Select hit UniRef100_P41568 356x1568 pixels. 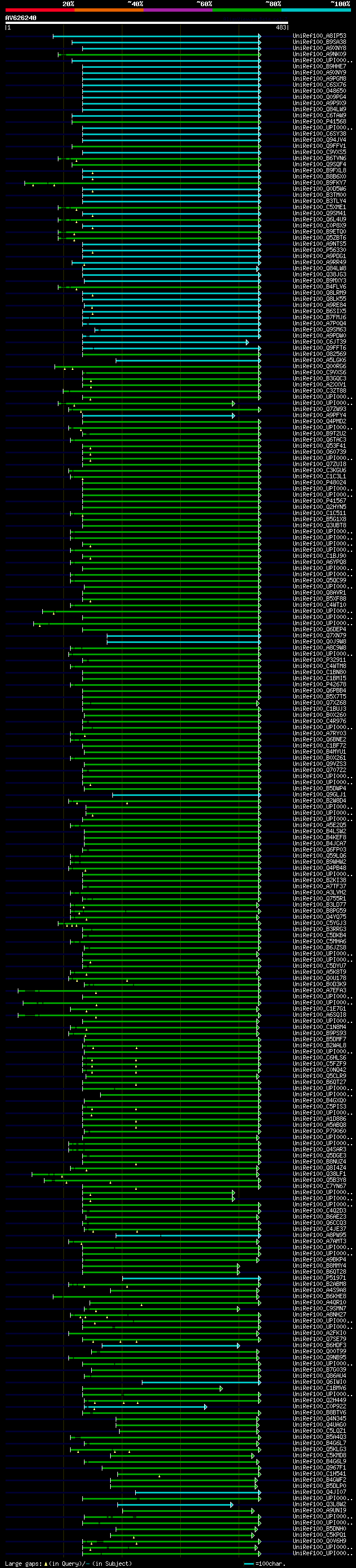click(319, 122)
